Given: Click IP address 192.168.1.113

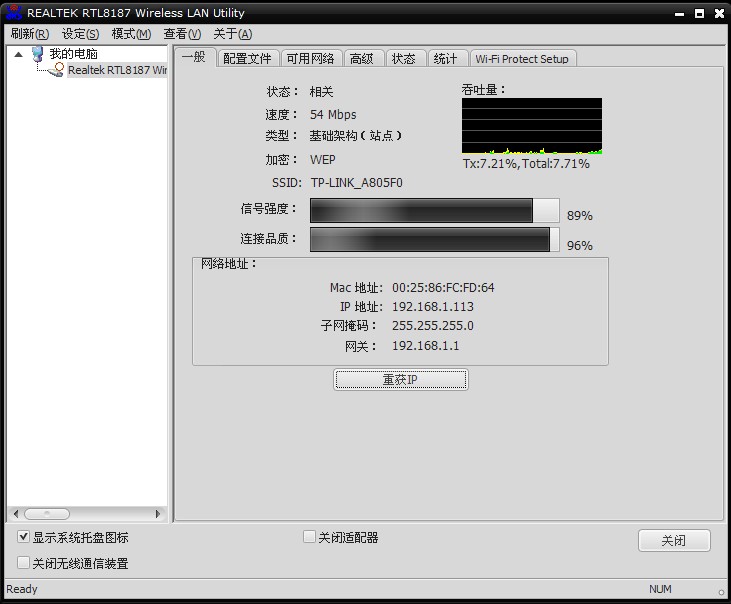Looking at the screenshot, I should 433,307.
